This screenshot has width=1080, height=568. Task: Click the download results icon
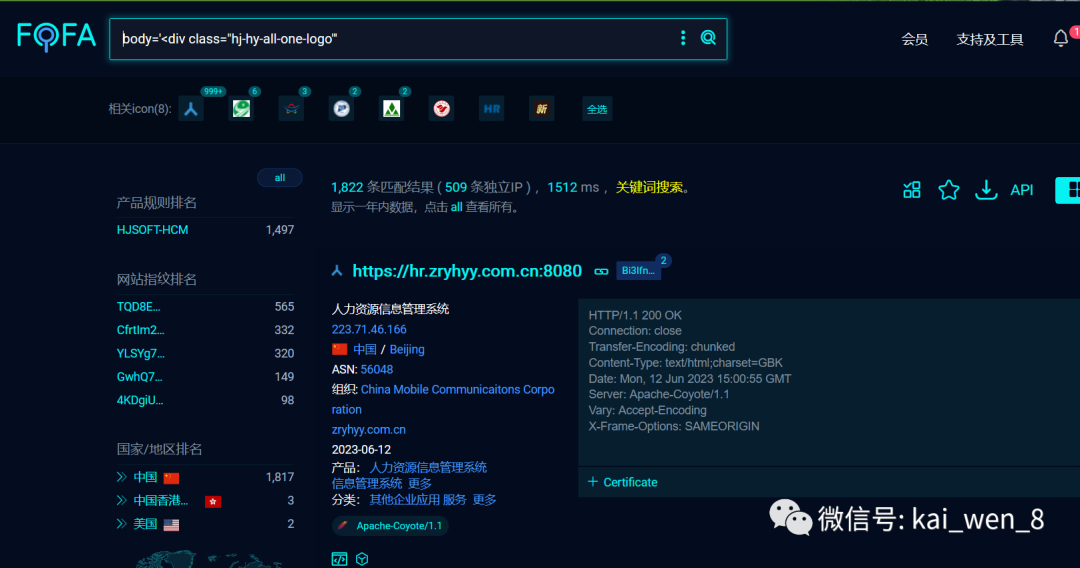click(986, 190)
